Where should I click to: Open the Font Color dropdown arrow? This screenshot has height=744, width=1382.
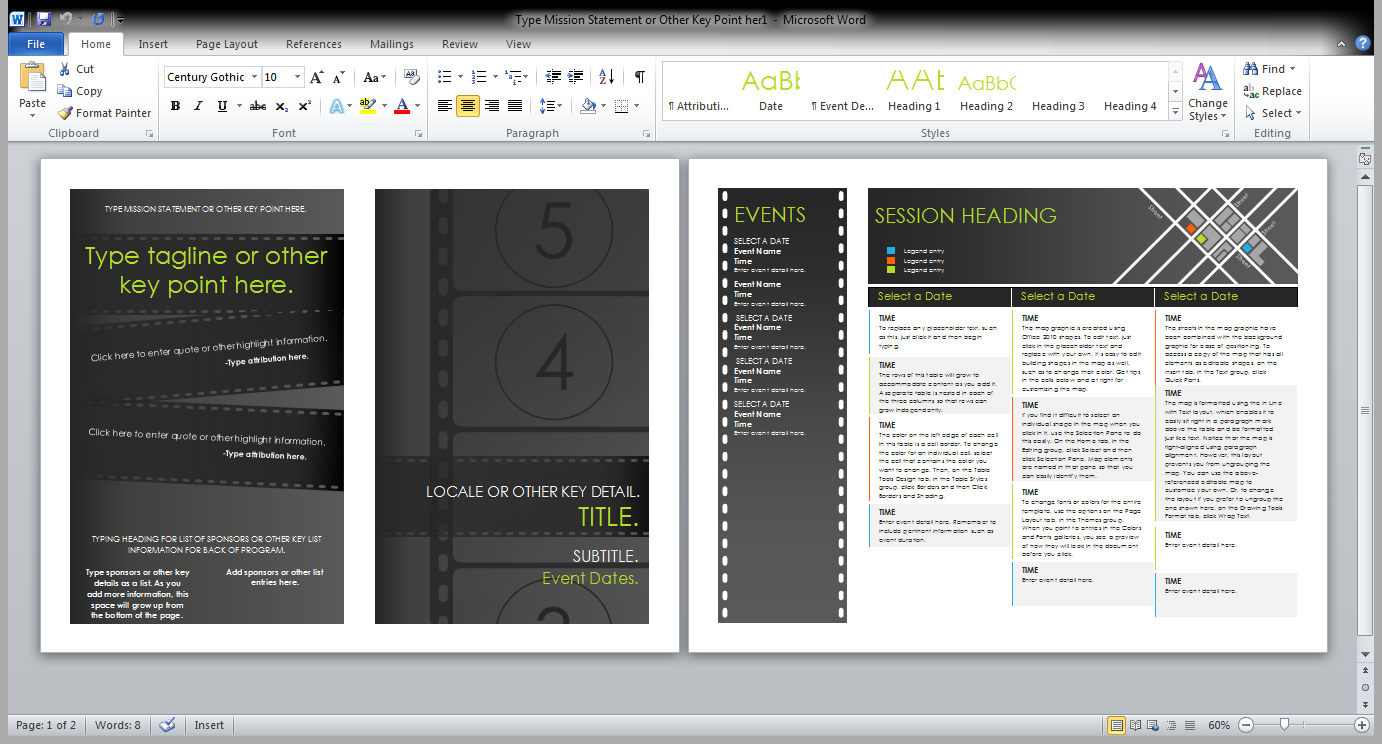point(416,106)
